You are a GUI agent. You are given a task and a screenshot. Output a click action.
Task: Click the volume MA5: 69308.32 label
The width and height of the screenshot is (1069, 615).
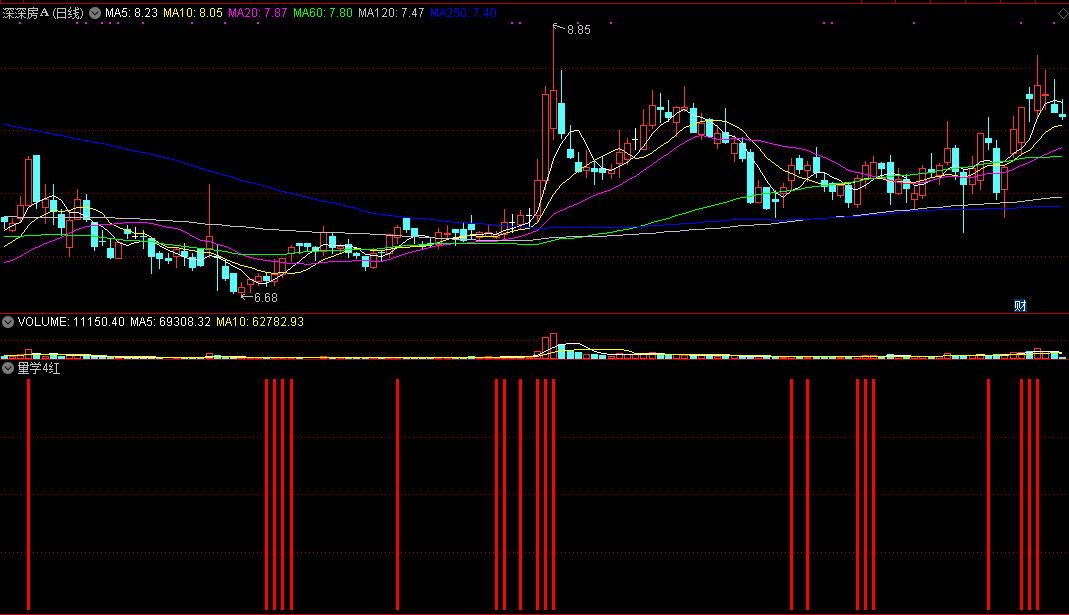[170, 322]
